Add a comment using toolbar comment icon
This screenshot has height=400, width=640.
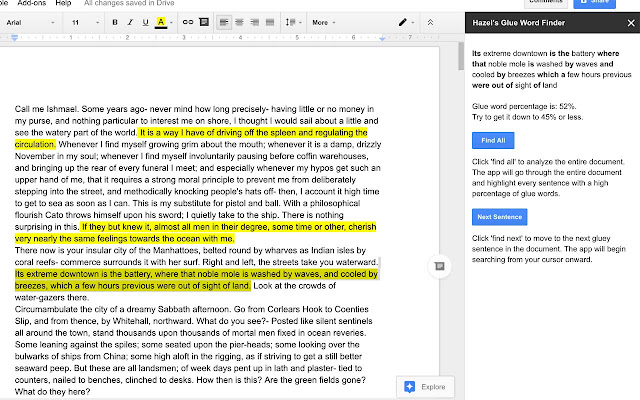pyautogui.click(x=204, y=21)
